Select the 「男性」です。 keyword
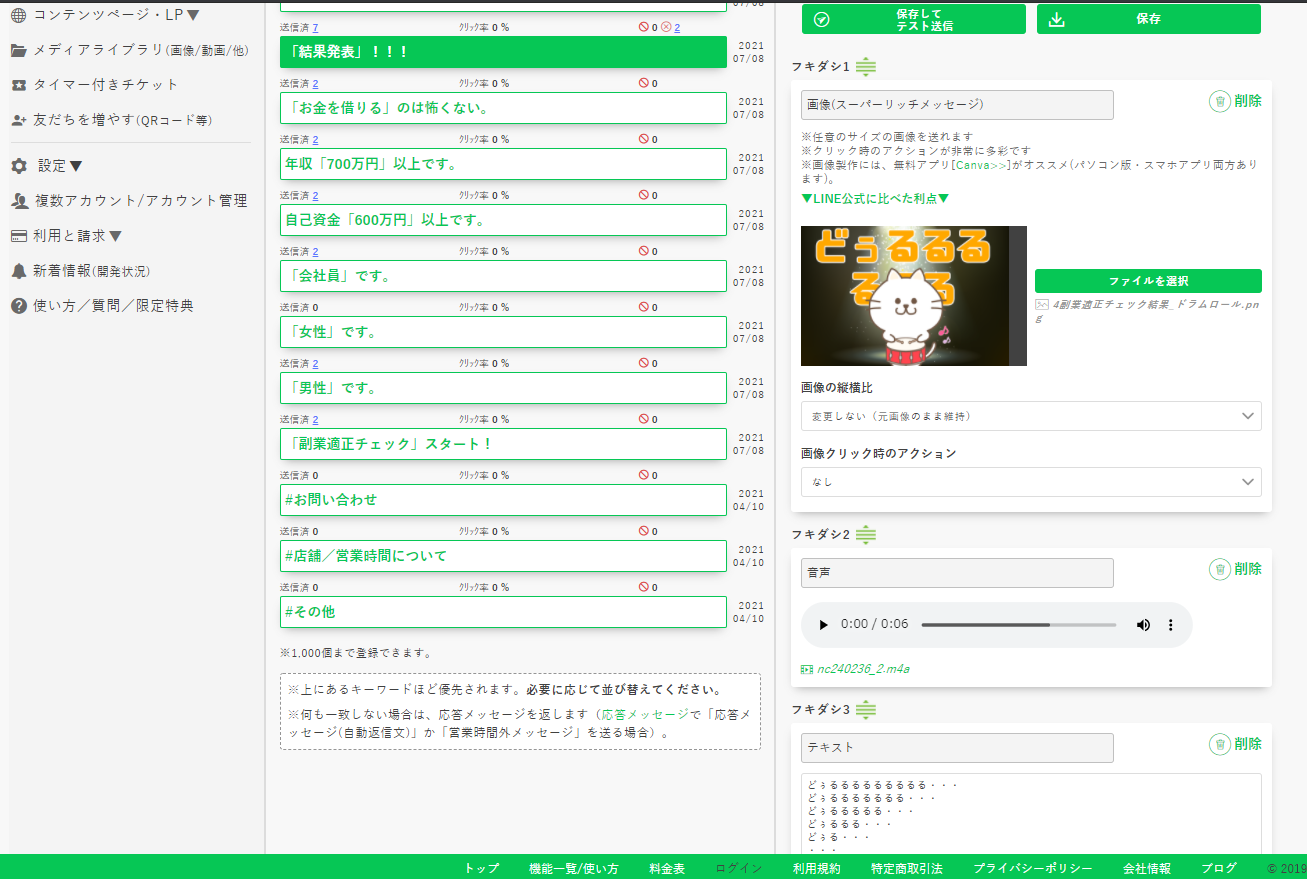Image resolution: width=1307 pixels, height=879 pixels. pos(503,388)
